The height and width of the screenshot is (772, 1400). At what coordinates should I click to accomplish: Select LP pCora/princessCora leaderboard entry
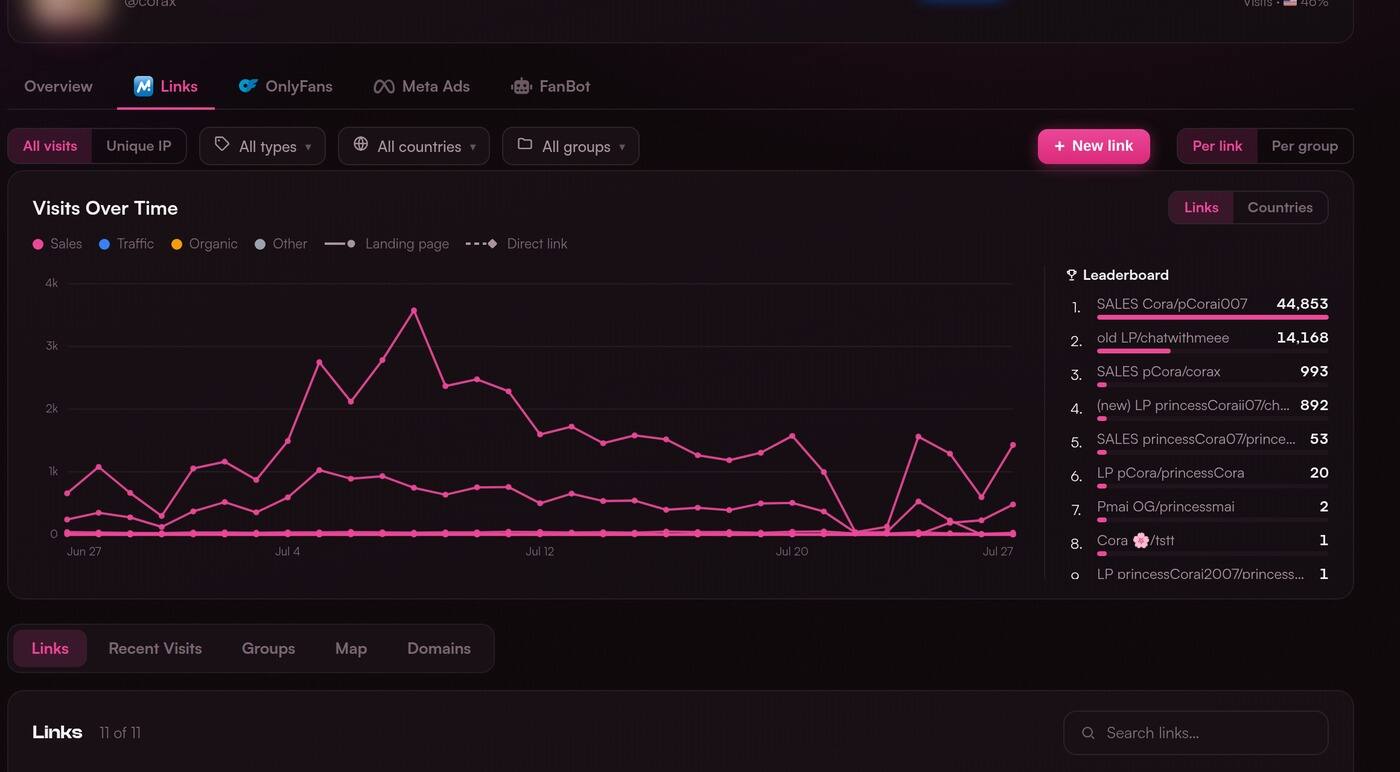click(x=1200, y=475)
